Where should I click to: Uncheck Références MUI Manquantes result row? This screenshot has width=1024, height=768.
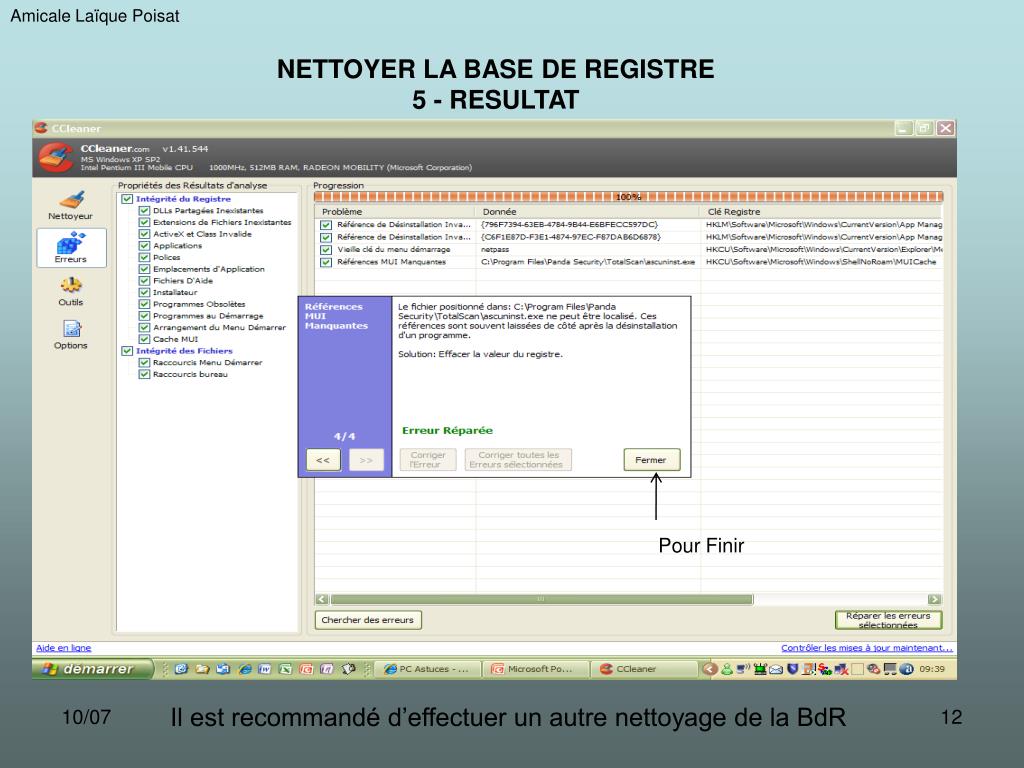[326, 263]
